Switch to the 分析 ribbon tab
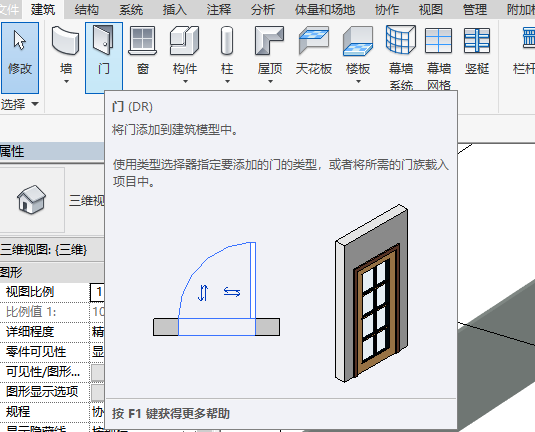The height and width of the screenshot is (432, 535). click(x=263, y=9)
